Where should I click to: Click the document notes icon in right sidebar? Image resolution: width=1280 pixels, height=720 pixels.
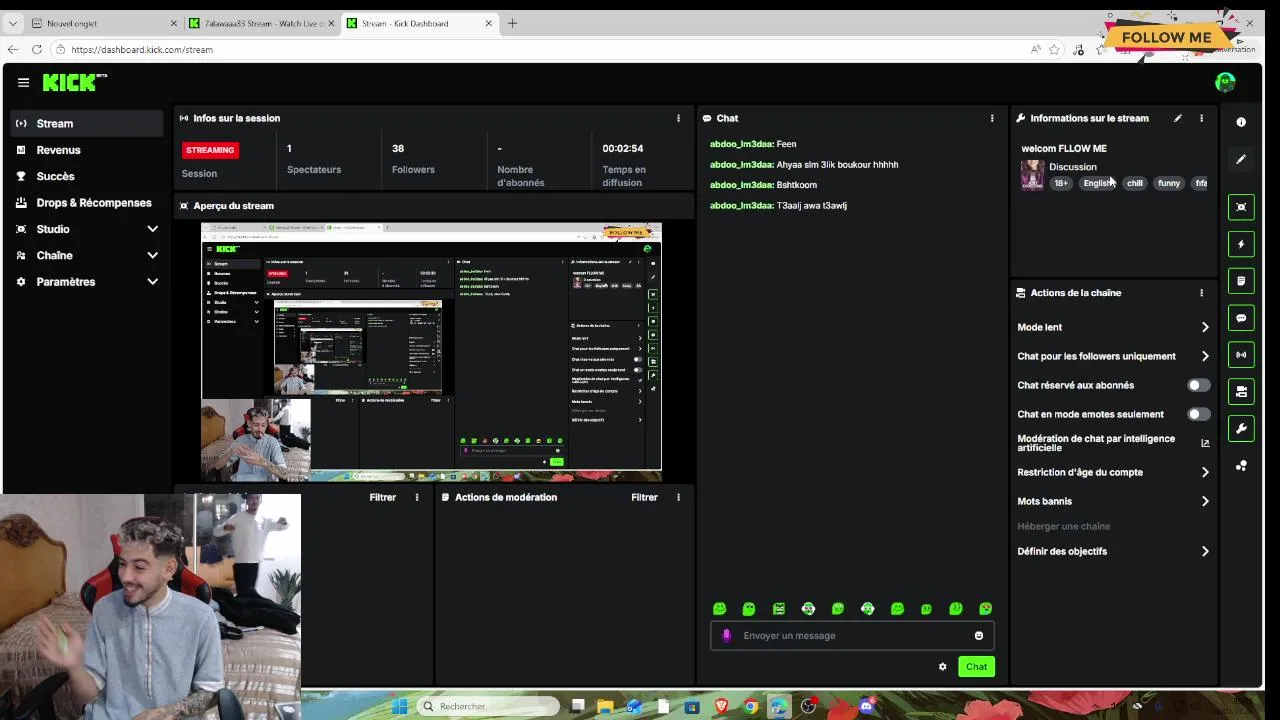pyautogui.click(x=1241, y=281)
